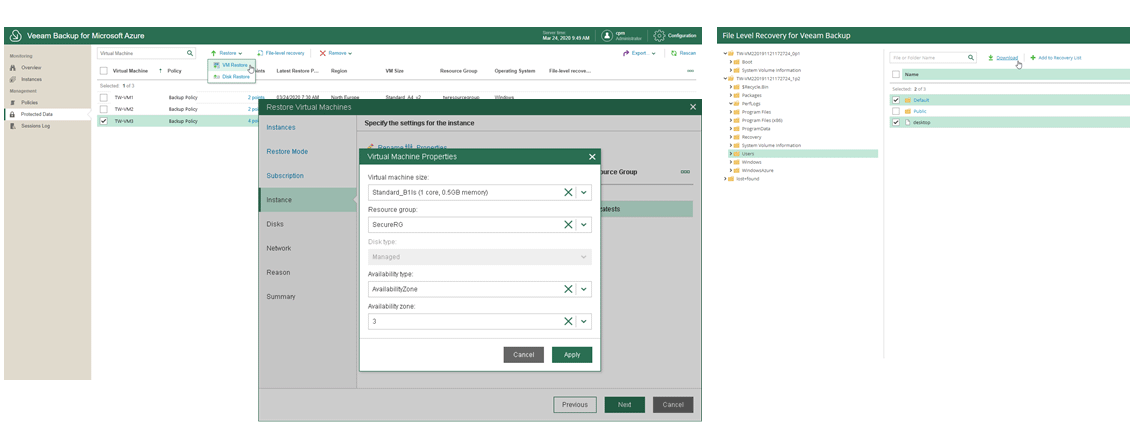Click Previous in Restore Virtual Machines wizard
This screenshot has width=1134, height=437.
point(575,404)
